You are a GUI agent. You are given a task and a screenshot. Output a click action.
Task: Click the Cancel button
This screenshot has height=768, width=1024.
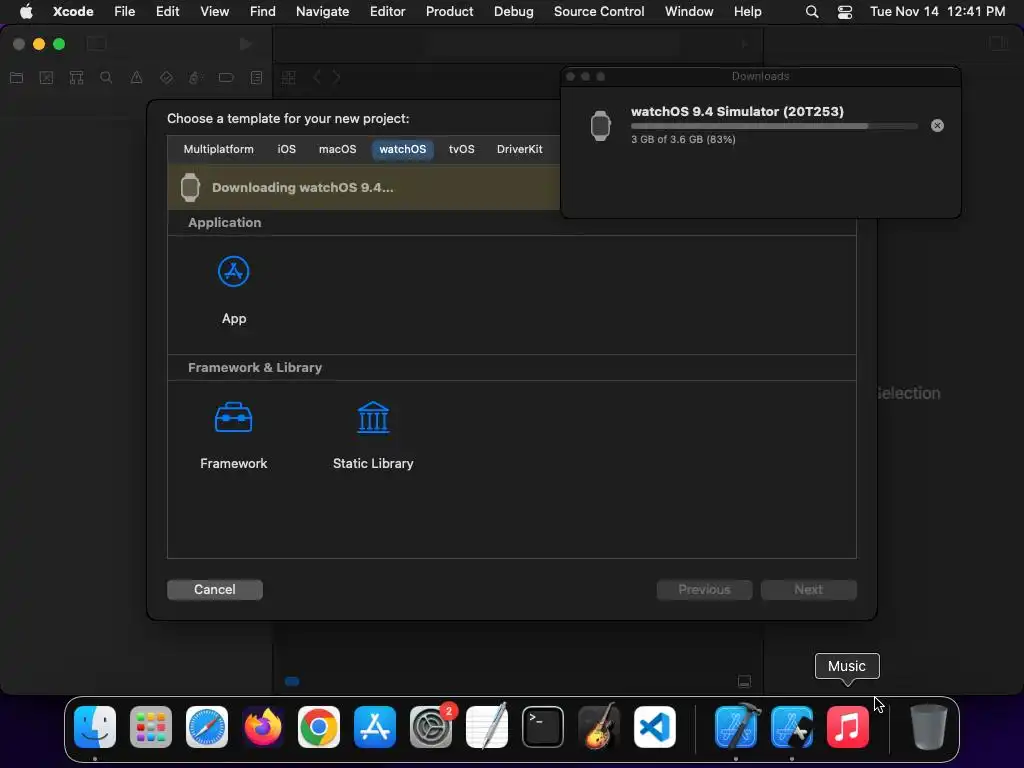click(215, 590)
